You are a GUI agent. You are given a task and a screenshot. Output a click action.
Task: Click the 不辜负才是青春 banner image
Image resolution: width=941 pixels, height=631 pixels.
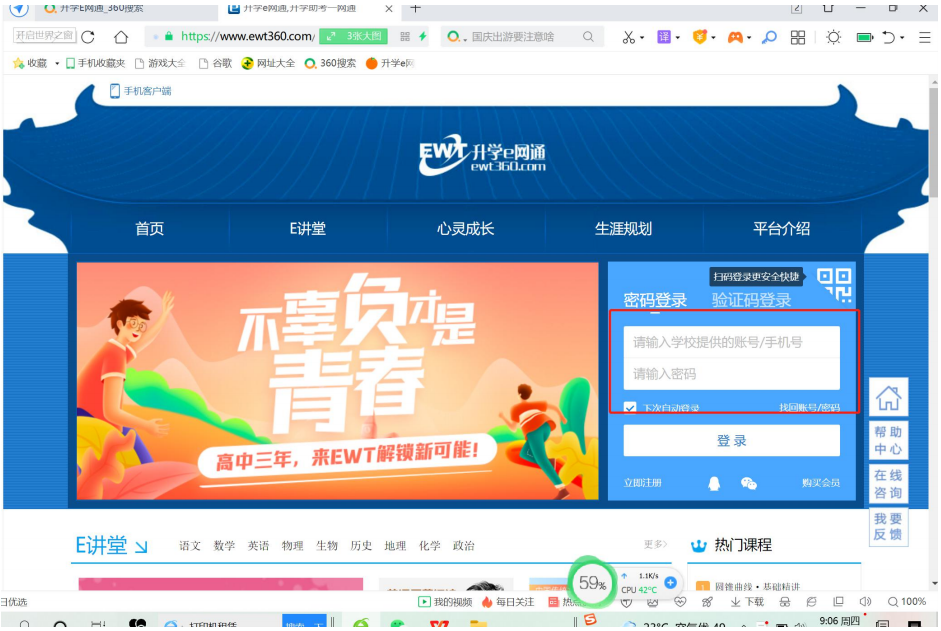pos(337,381)
